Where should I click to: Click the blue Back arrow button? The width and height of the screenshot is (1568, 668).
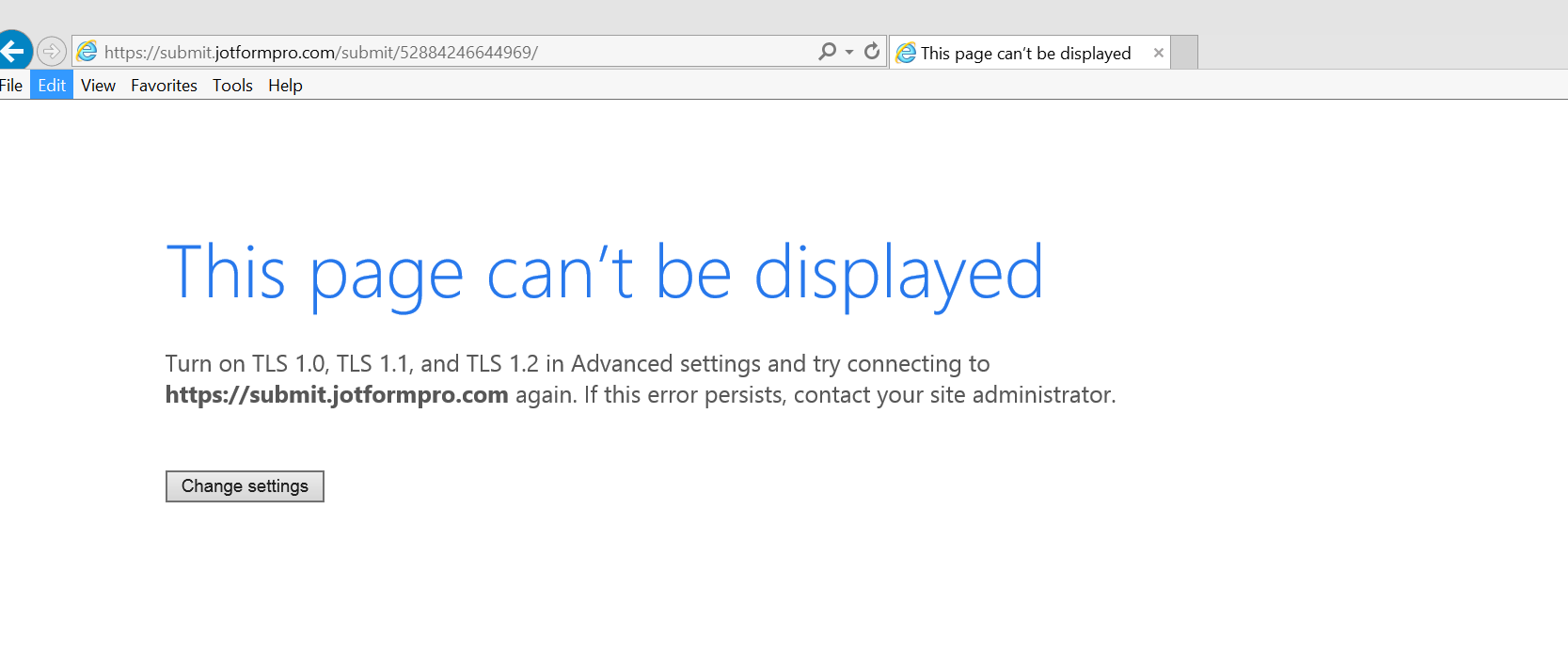click(13, 51)
